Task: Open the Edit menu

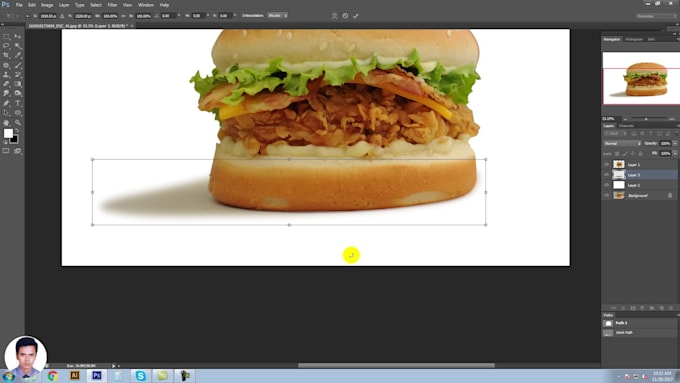Action: (32, 5)
